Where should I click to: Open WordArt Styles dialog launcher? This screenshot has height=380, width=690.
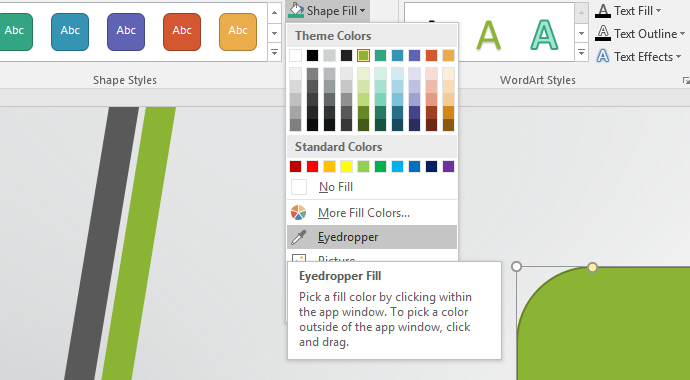click(x=686, y=80)
